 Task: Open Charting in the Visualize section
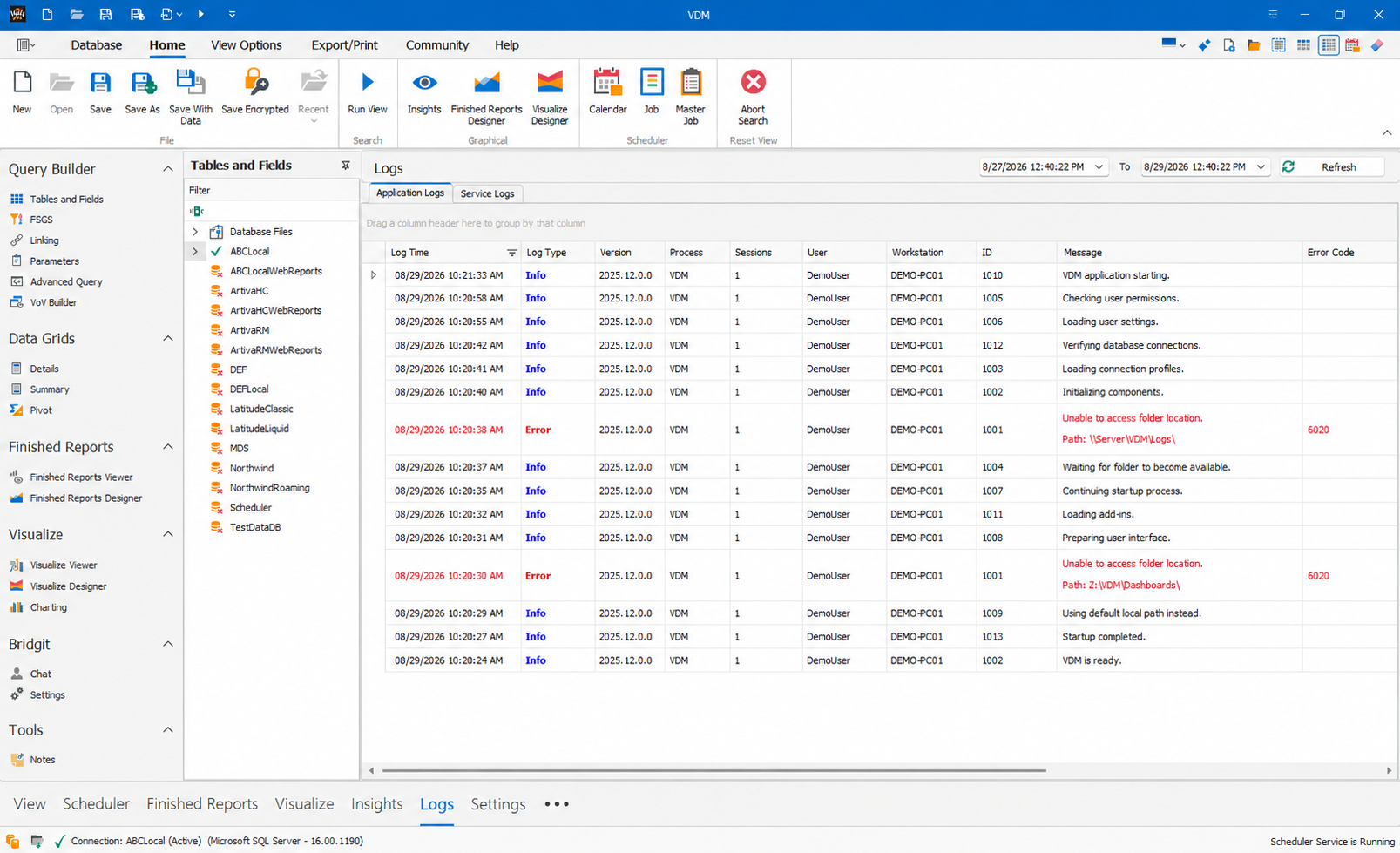click(x=48, y=607)
